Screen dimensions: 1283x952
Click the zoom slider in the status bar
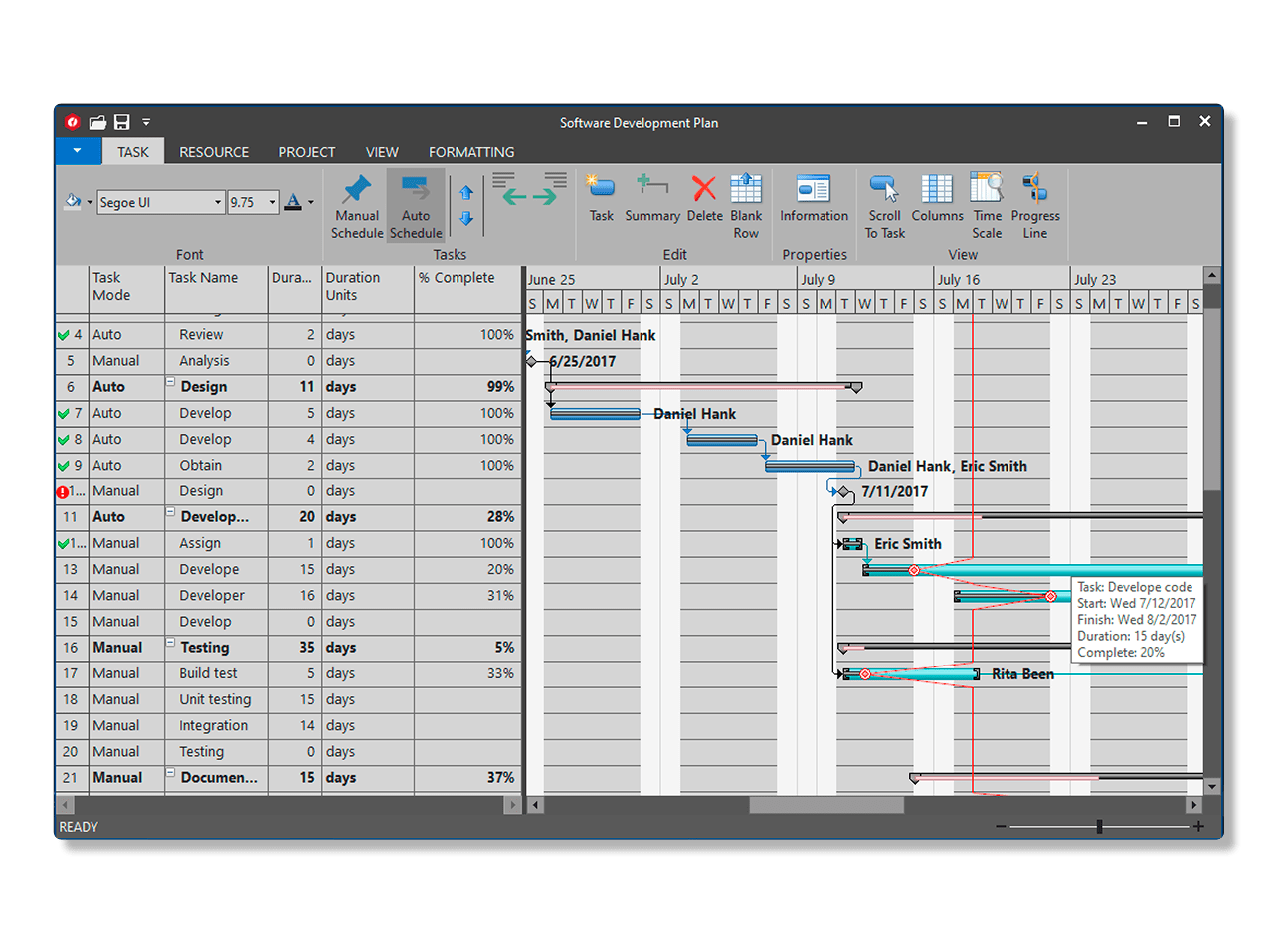pyautogui.click(x=1099, y=826)
